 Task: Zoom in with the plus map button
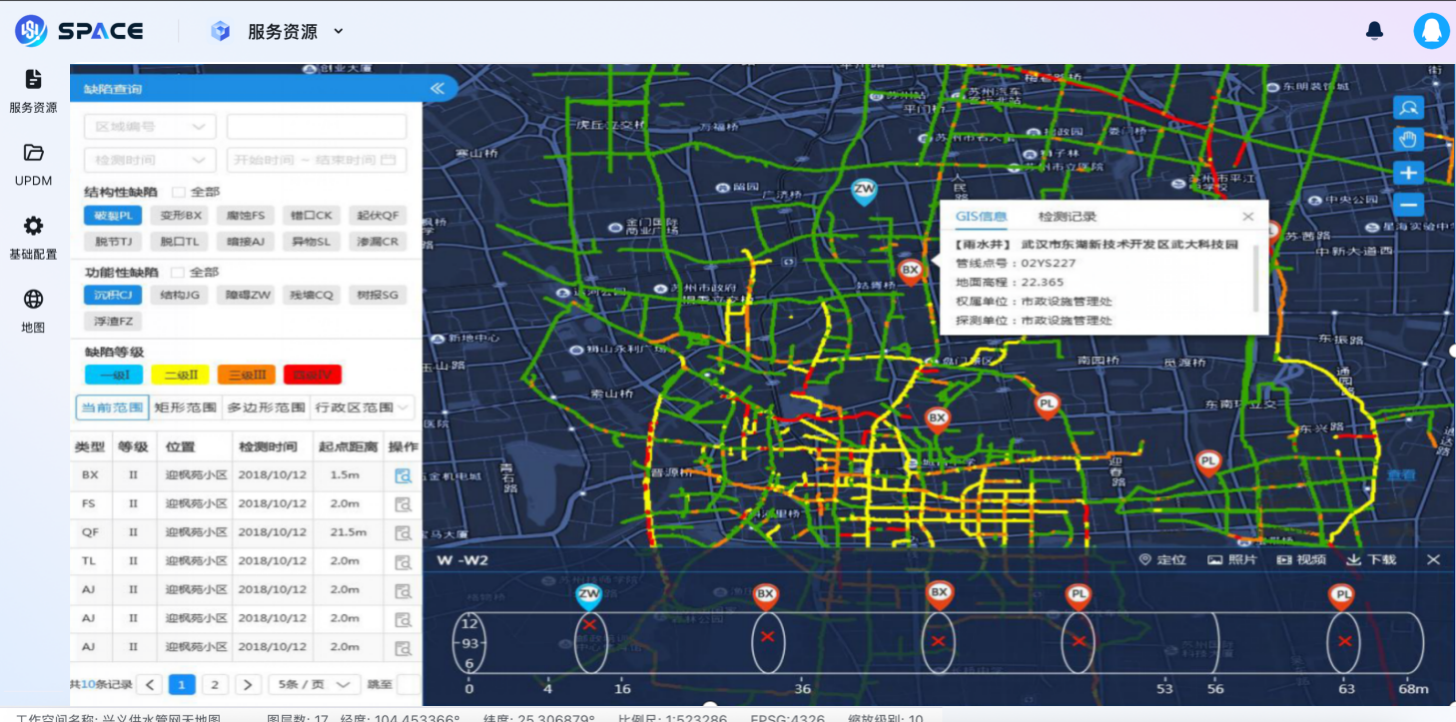(1408, 172)
